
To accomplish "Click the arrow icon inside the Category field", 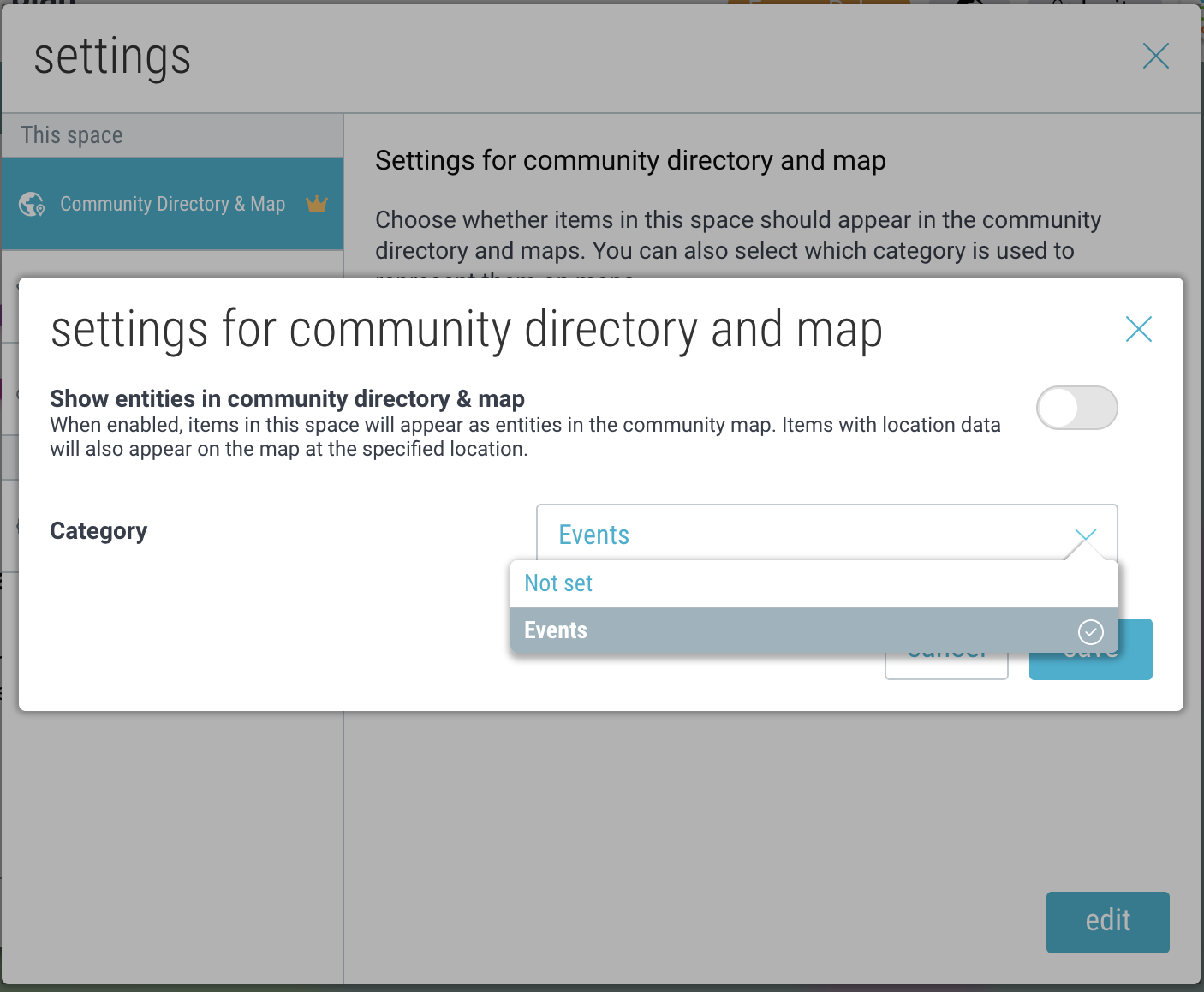I will tap(1085, 536).
